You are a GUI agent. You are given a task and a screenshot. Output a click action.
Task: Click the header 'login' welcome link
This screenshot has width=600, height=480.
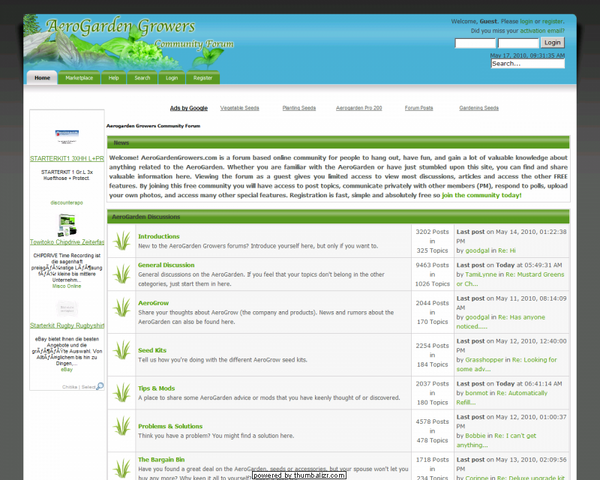(x=526, y=21)
